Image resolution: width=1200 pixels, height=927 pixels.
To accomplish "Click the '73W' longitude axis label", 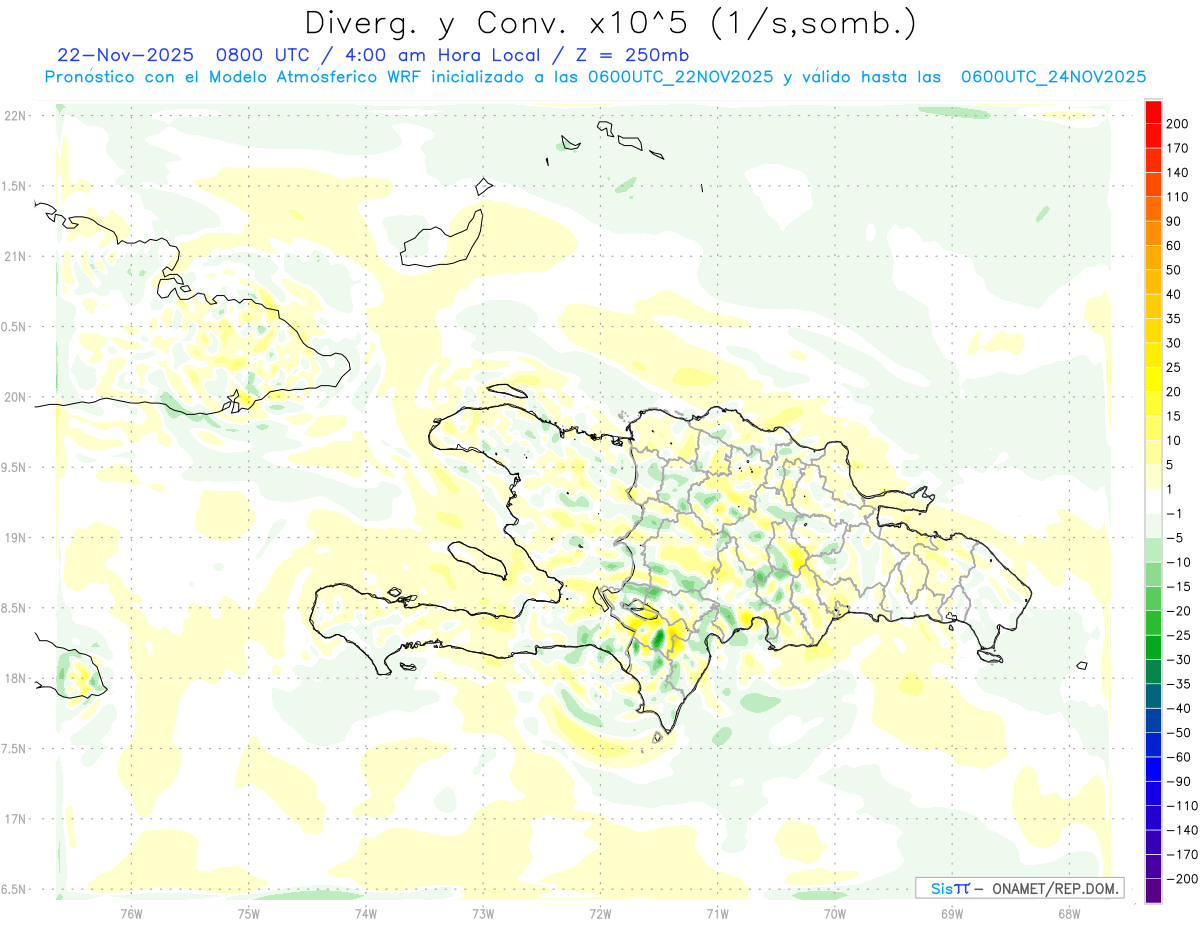I will [483, 913].
